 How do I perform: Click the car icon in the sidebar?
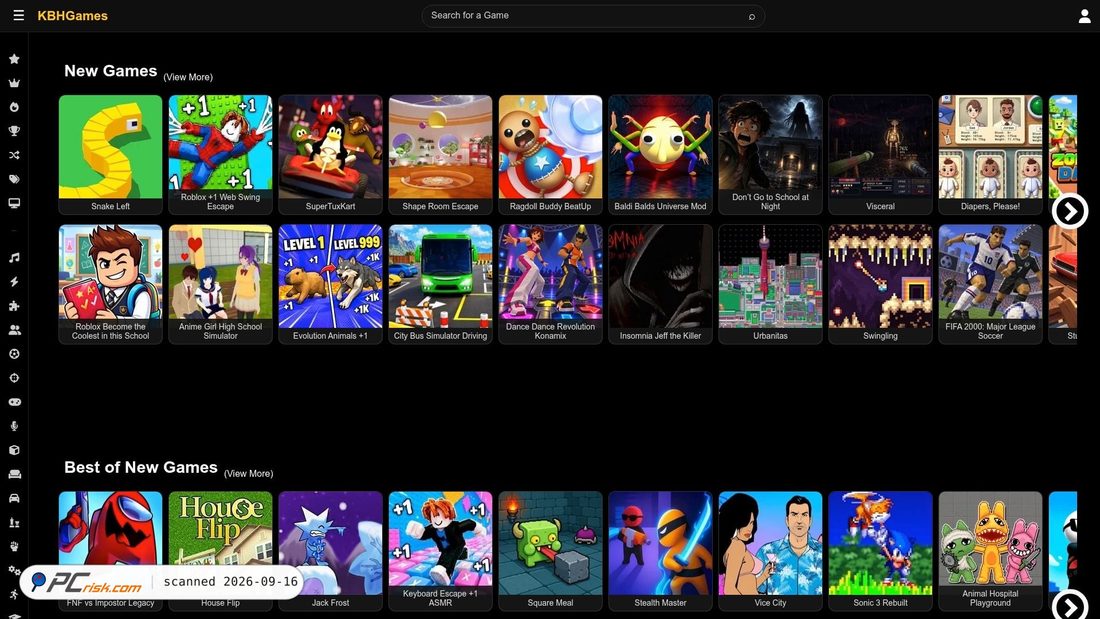click(x=14, y=498)
